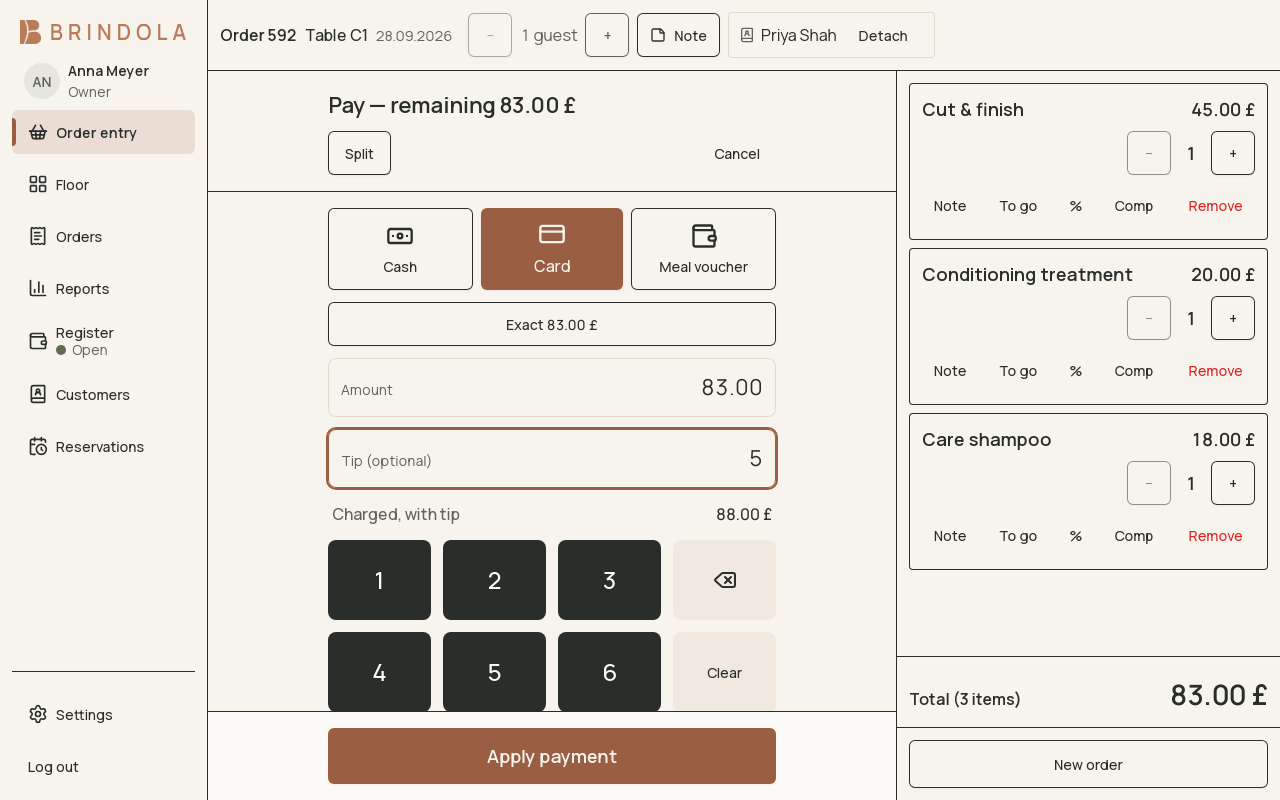Tap keypad digit 3
Image resolution: width=1280 pixels, height=800 pixels.
pos(609,580)
